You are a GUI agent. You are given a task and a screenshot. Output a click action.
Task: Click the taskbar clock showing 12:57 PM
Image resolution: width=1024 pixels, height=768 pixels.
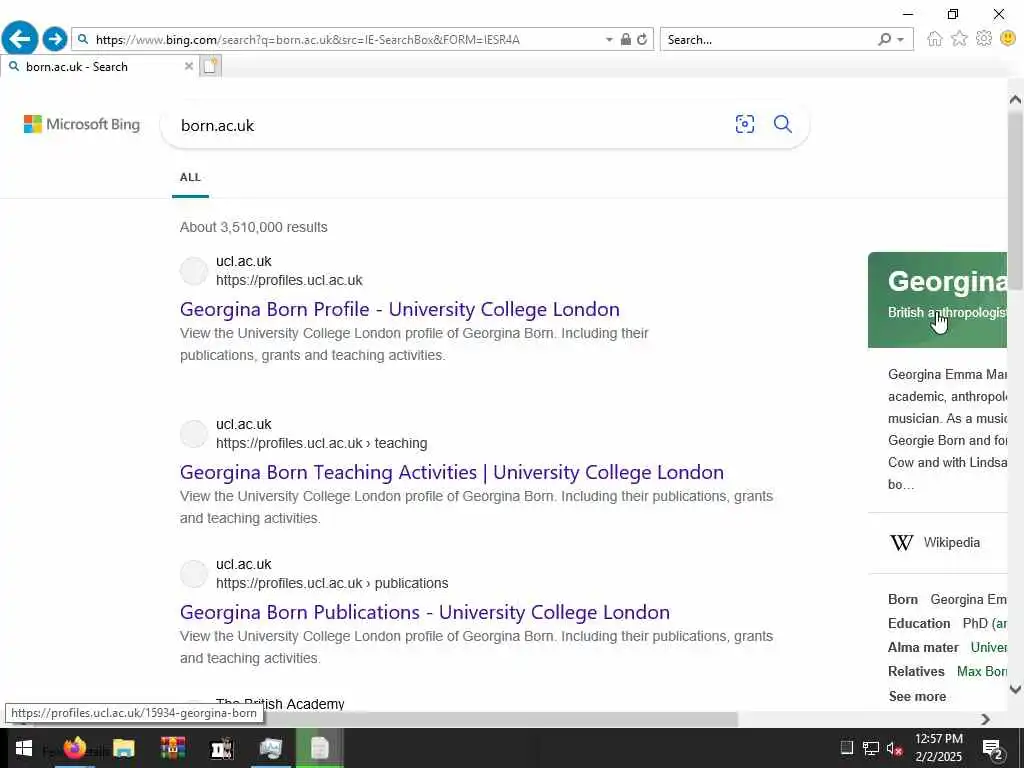pos(938,739)
